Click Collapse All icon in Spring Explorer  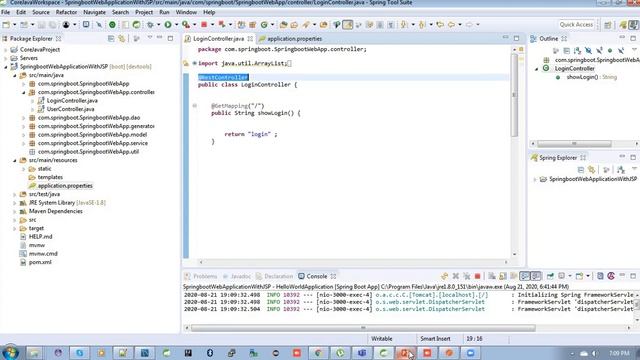(581, 169)
